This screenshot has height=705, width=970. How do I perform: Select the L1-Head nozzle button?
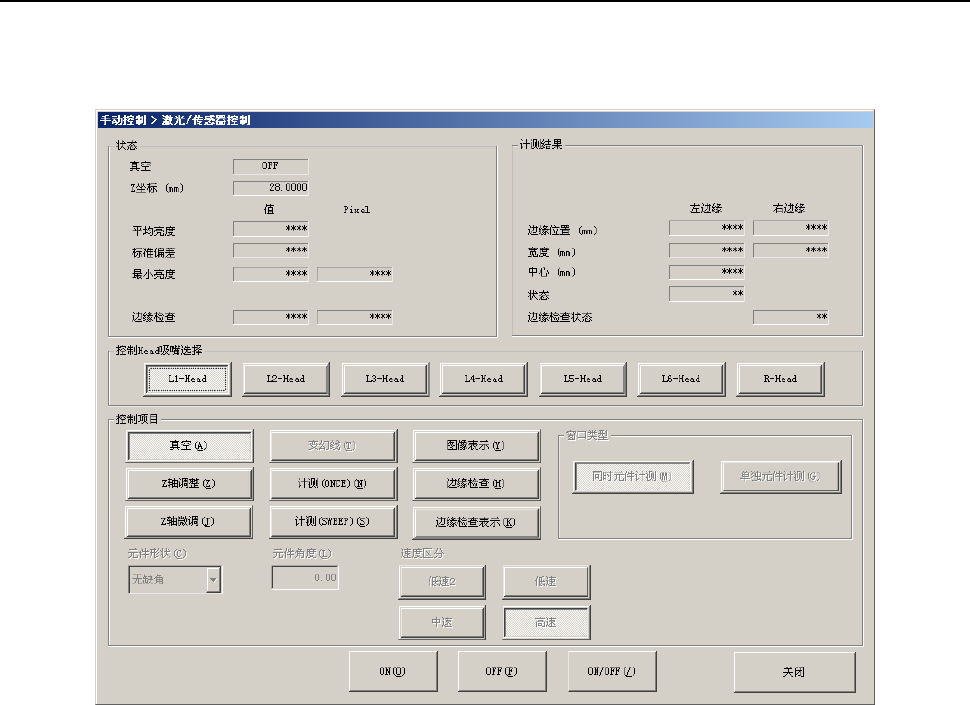(188, 379)
